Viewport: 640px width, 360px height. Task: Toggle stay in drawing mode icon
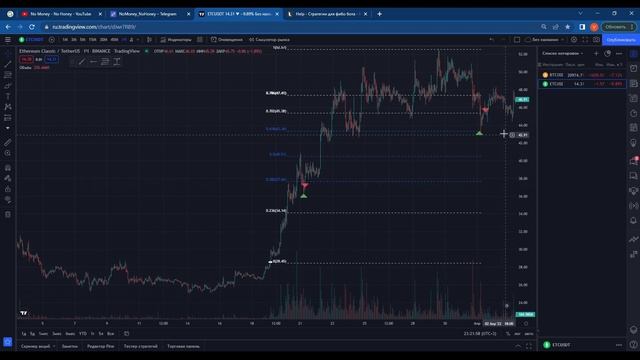[x=8, y=178]
